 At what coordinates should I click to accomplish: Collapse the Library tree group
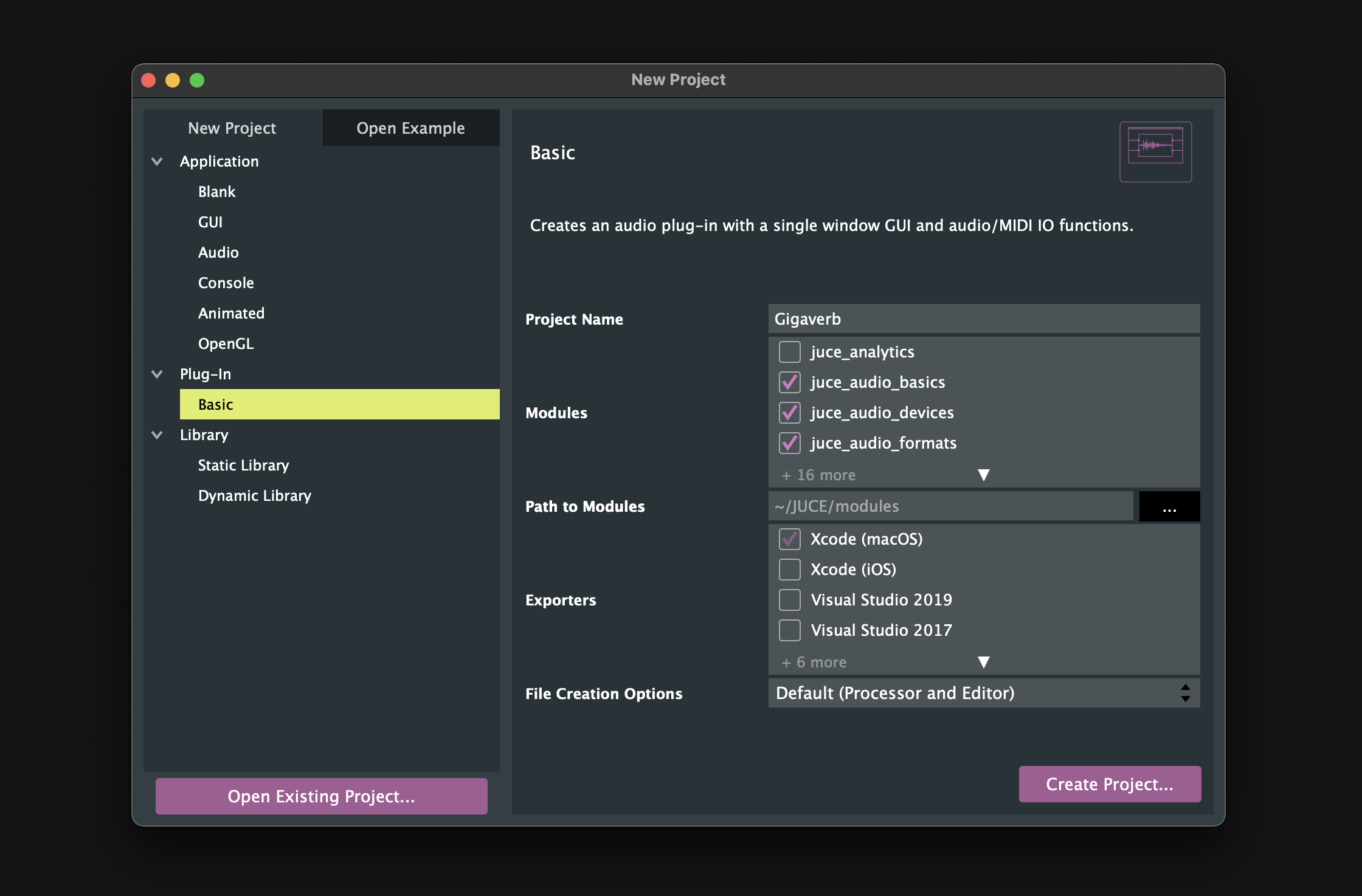click(157, 435)
